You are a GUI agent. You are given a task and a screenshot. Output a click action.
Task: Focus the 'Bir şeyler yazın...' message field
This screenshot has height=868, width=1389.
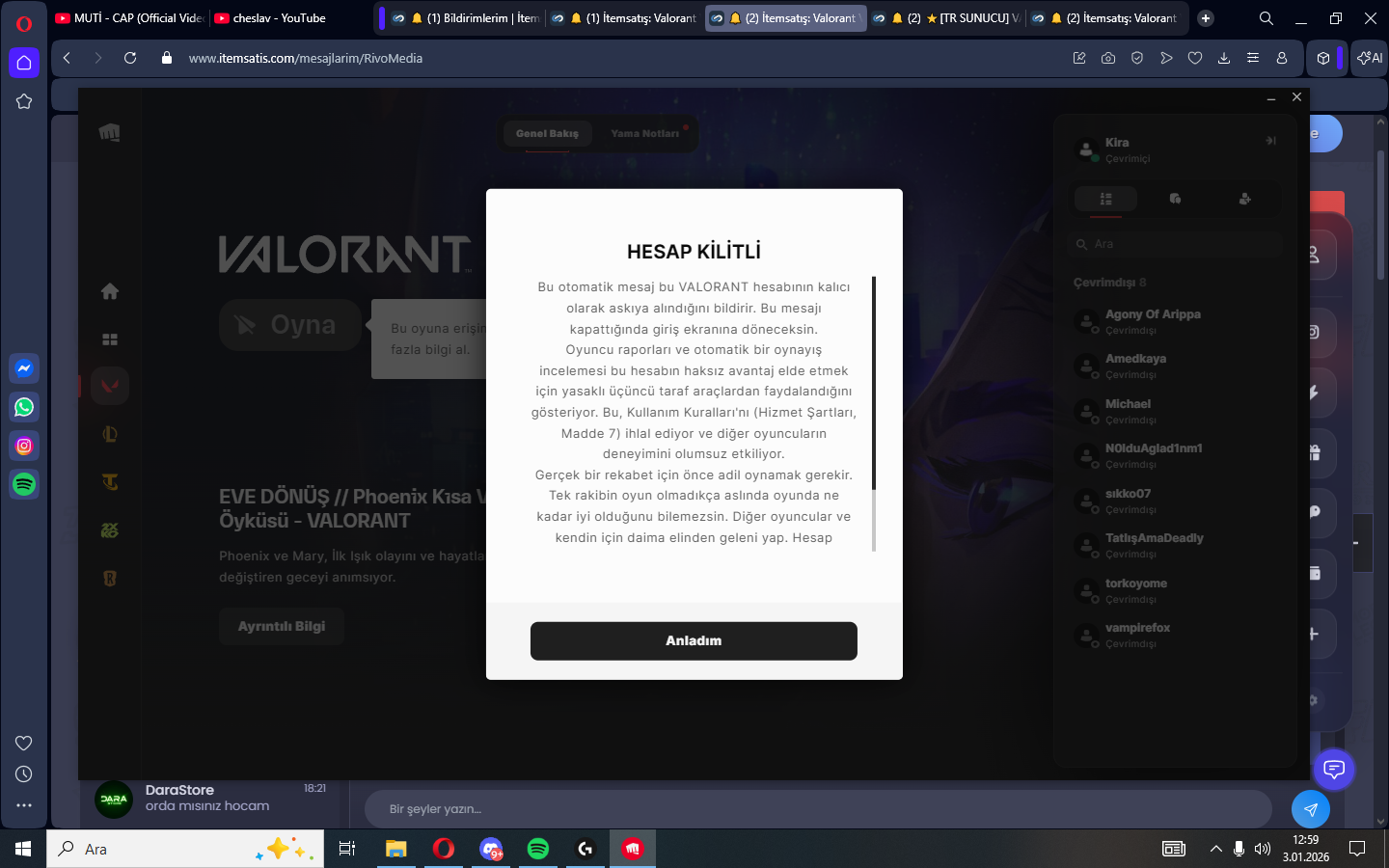click(x=818, y=809)
